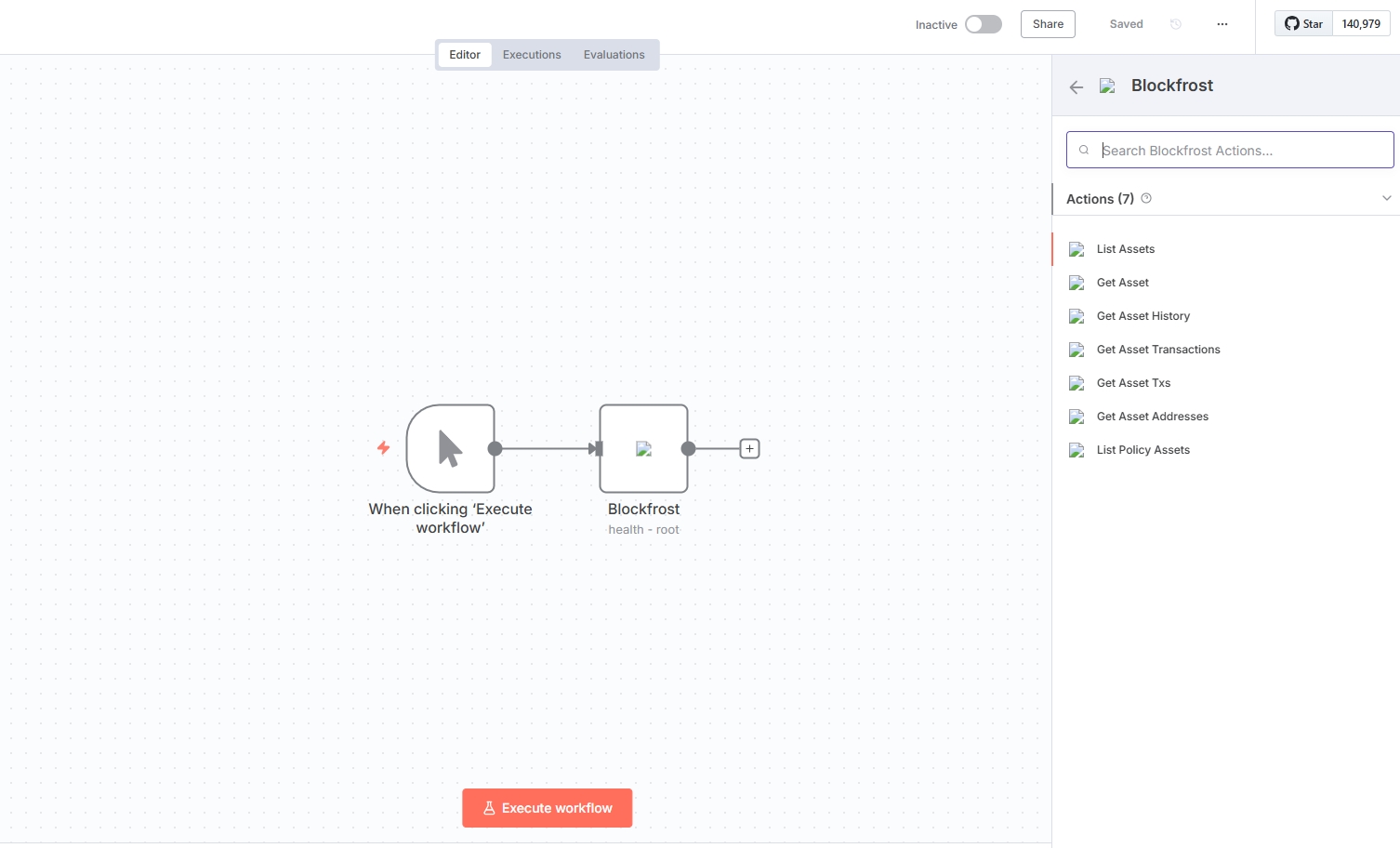This screenshot has height=848, width=1400.
Task: Click the icon beside Get Asset Addresses
Action: click(x=1077, y=417)
